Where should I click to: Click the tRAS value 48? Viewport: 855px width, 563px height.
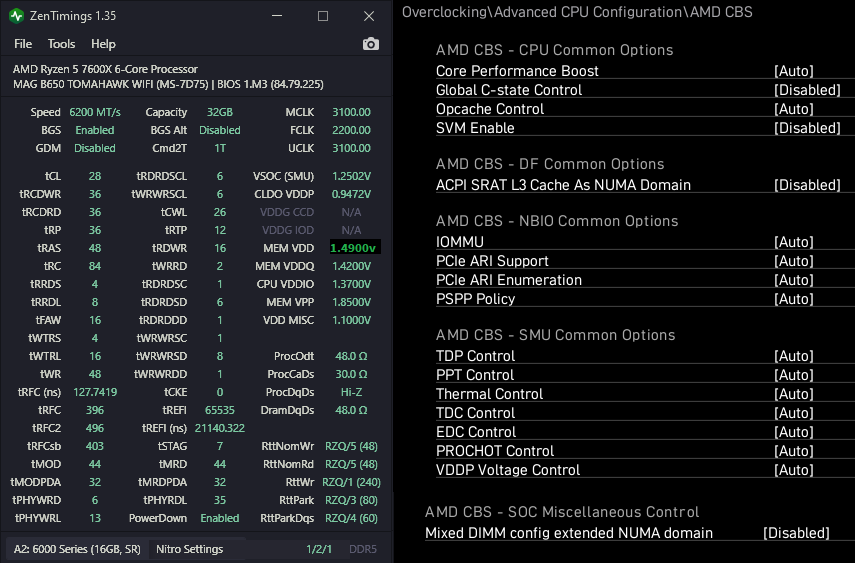pyautogui.click(x=95, y=248)
